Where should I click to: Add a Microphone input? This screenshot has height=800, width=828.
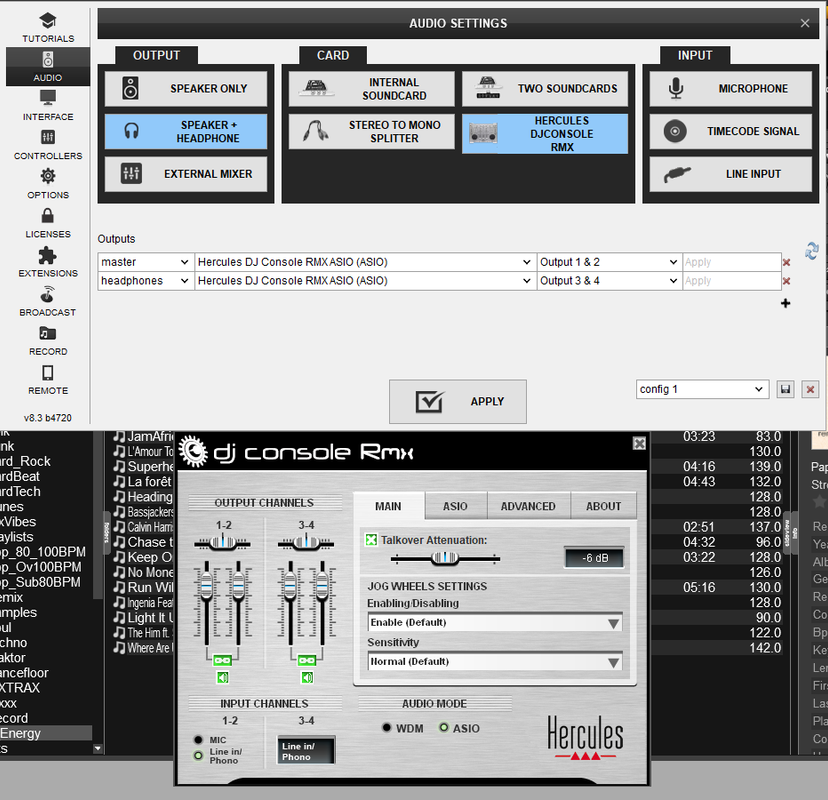[x=730, y=89]
